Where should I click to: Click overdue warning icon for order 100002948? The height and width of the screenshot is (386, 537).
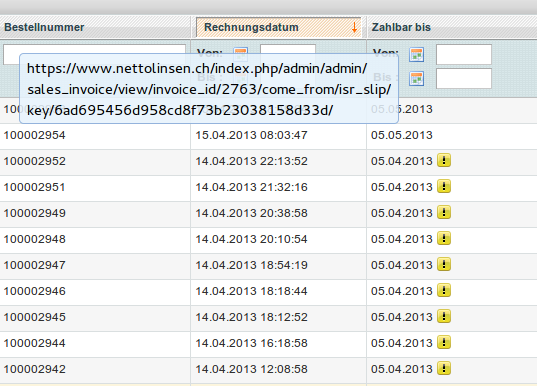(x=444, y=239)
